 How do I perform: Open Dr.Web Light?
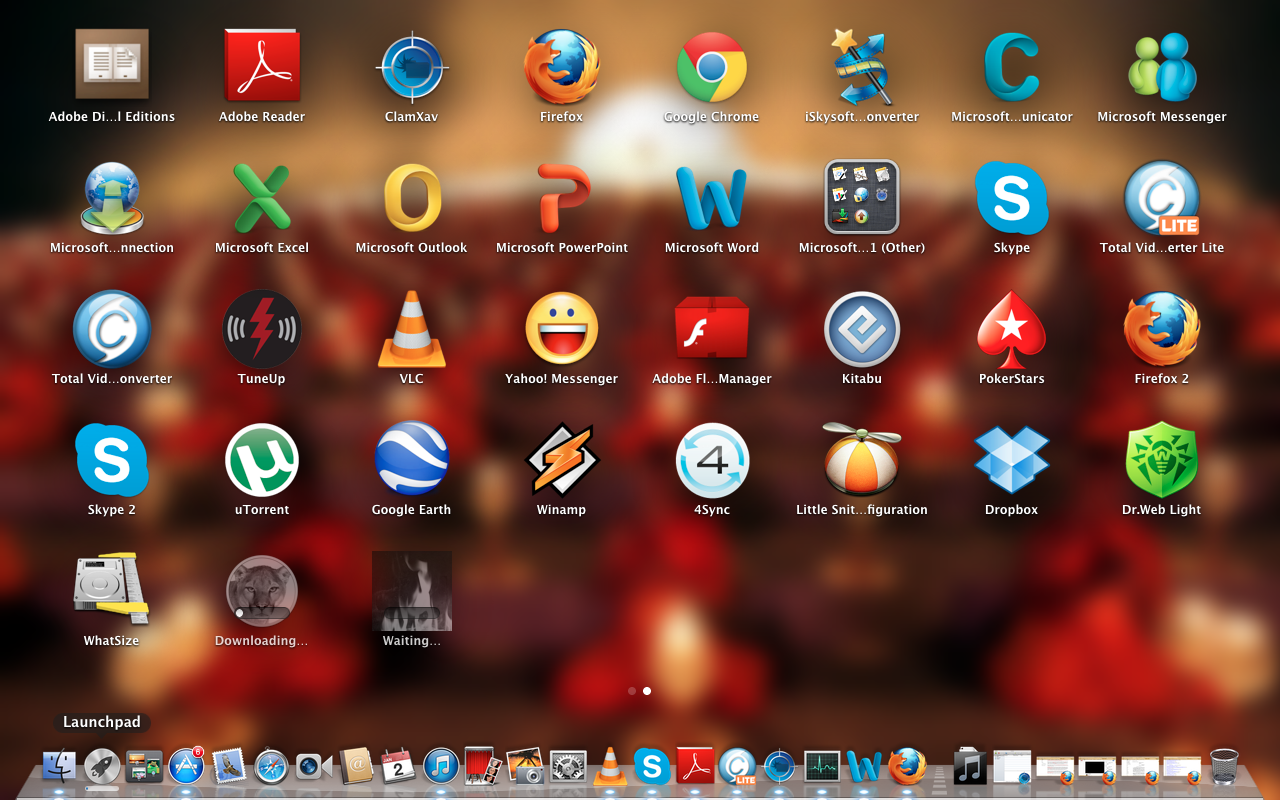[1162, 460]
